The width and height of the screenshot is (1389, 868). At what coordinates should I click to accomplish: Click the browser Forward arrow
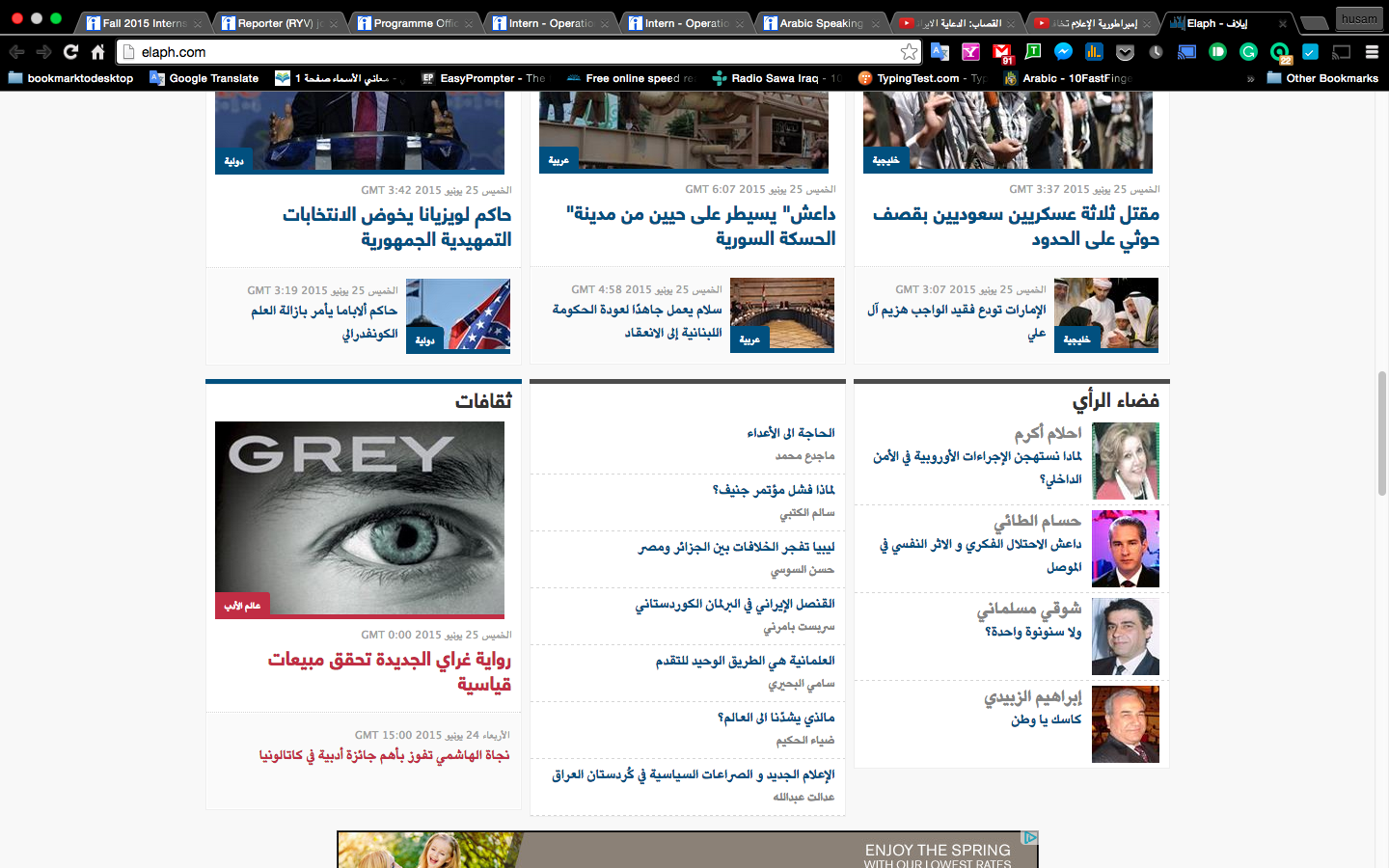[43, 52]
